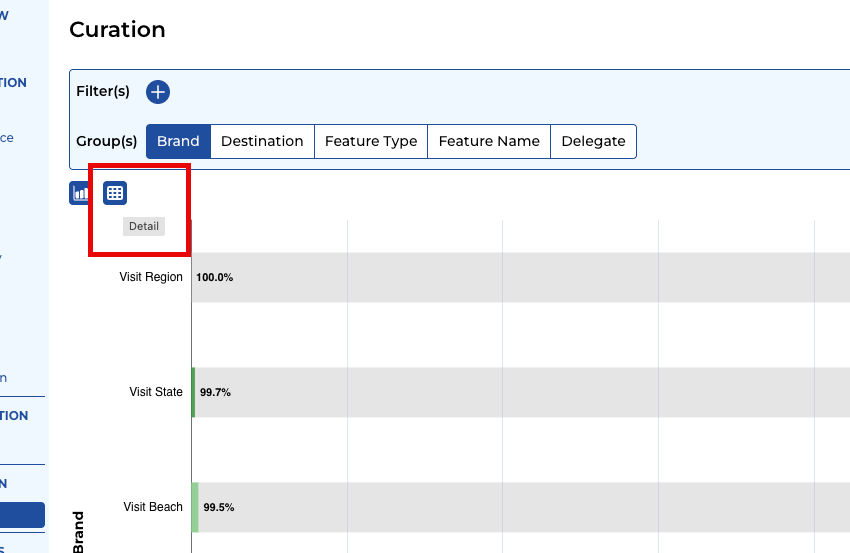Click the 99.5% value label
Image resolution: width=850 pixels, height=553 pixels.
point(218,508)
